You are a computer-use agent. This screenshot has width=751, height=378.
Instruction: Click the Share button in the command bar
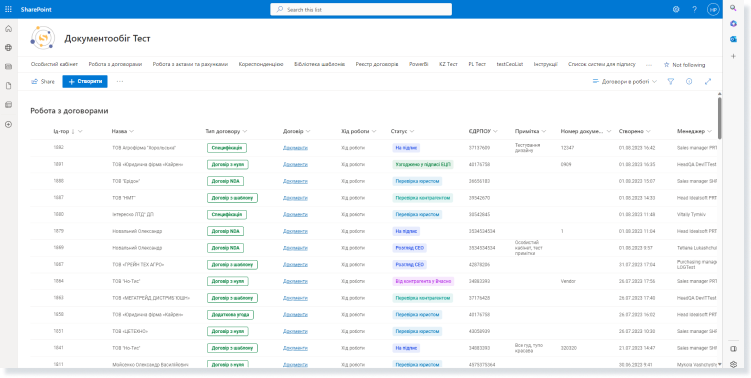(43, 81)
